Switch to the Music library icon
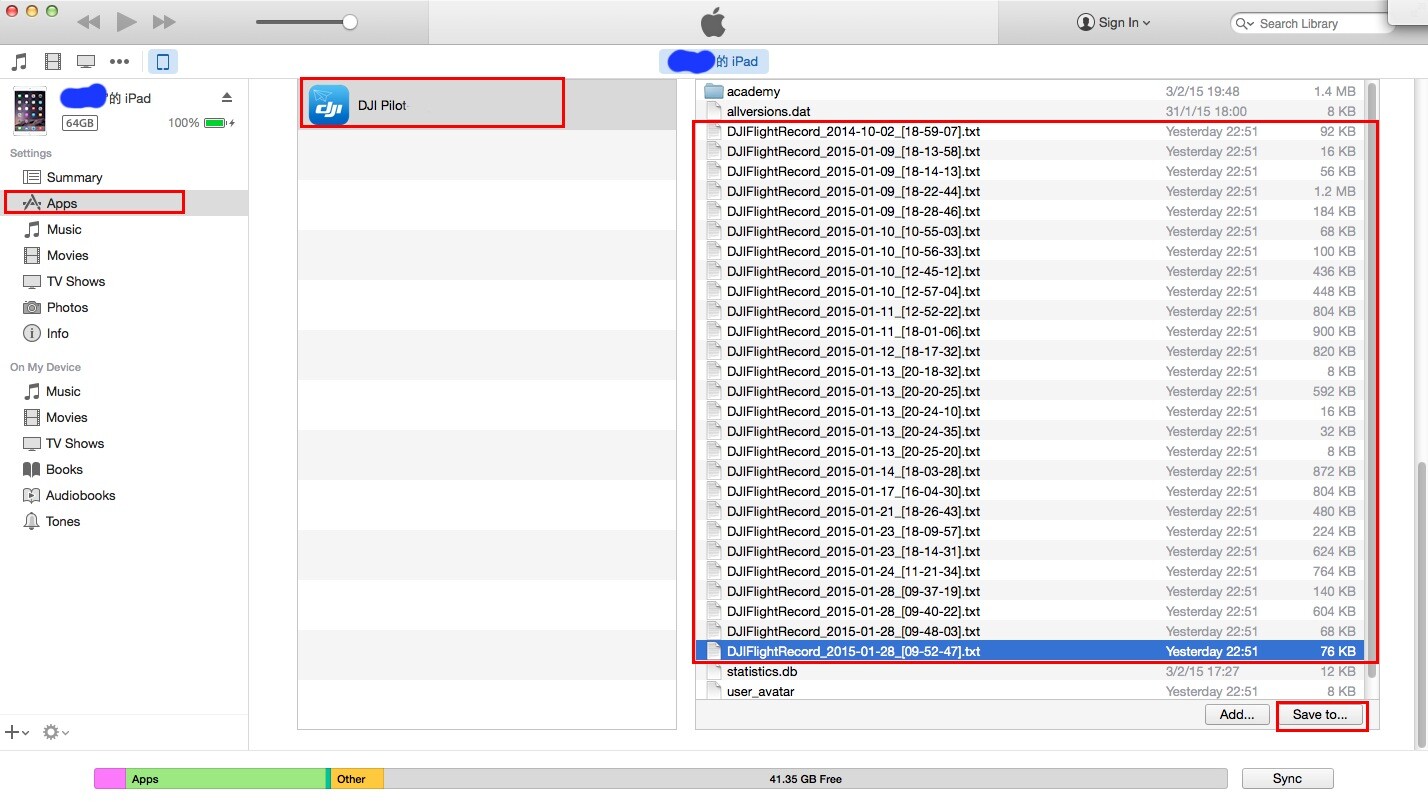Viewport: 1428px width, 802px height. point(19,62)
